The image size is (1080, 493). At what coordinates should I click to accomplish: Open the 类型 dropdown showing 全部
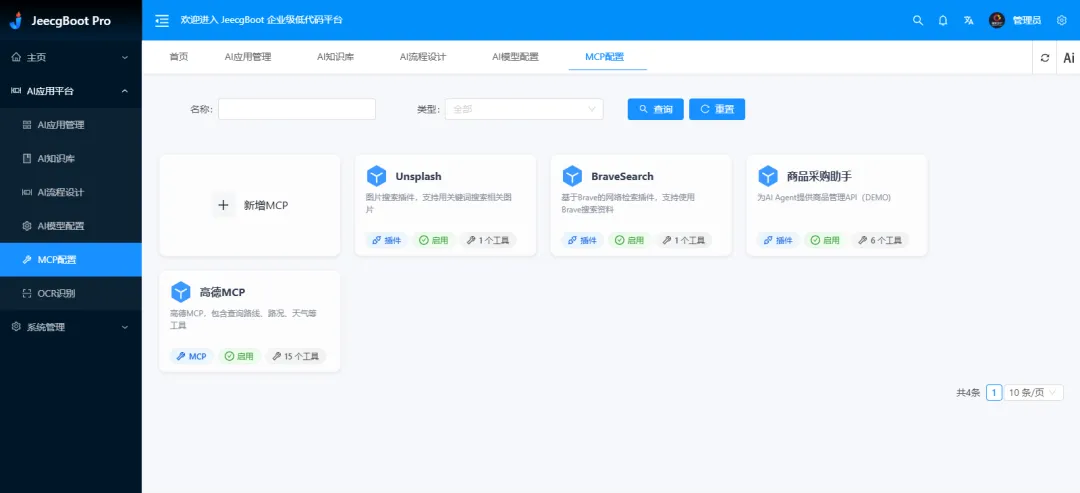524,109
